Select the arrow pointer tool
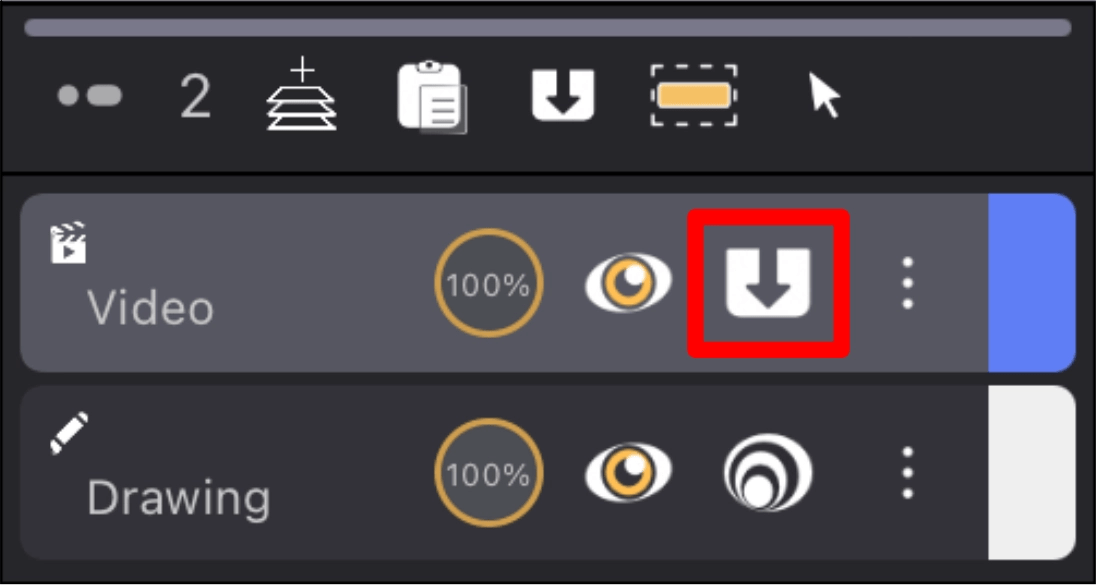This screenshot has height=585, width=1096. (825, 95)
